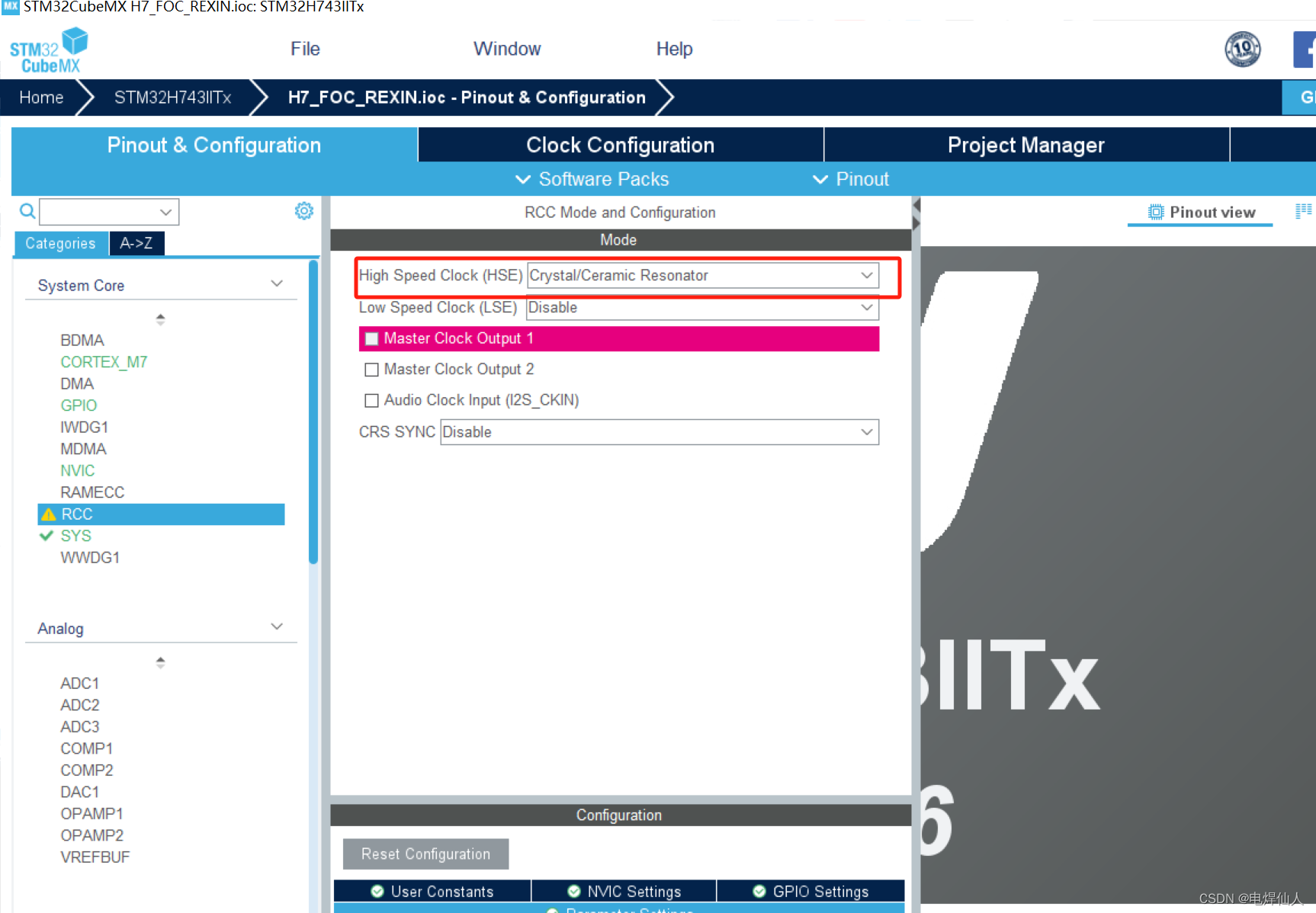Open the GPIO Settings tab
The image size is (1316, 913).
click(810, 891)
